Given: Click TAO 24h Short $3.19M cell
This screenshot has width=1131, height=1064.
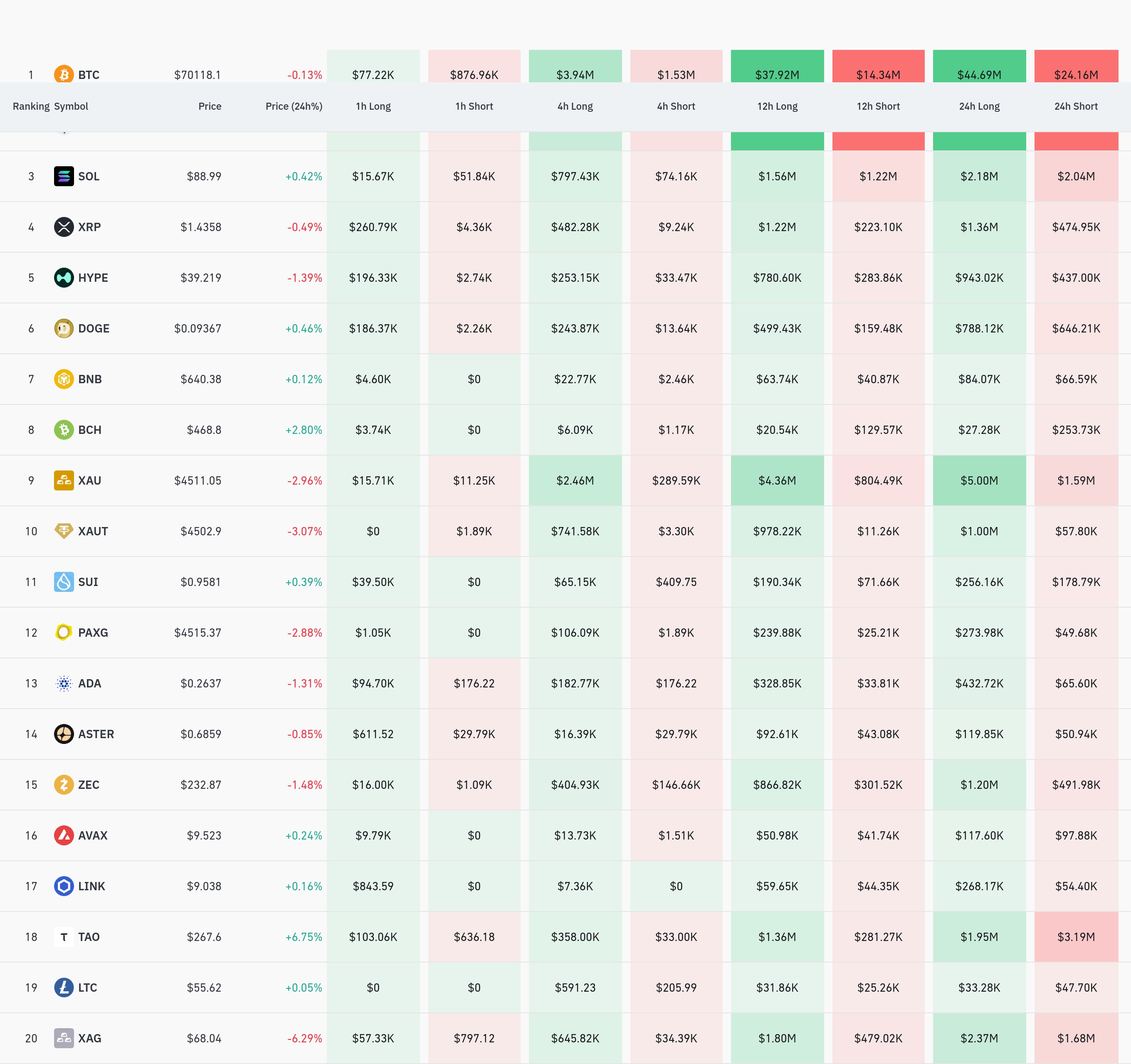Looking at the screenshot, I should pos(1076,937).
